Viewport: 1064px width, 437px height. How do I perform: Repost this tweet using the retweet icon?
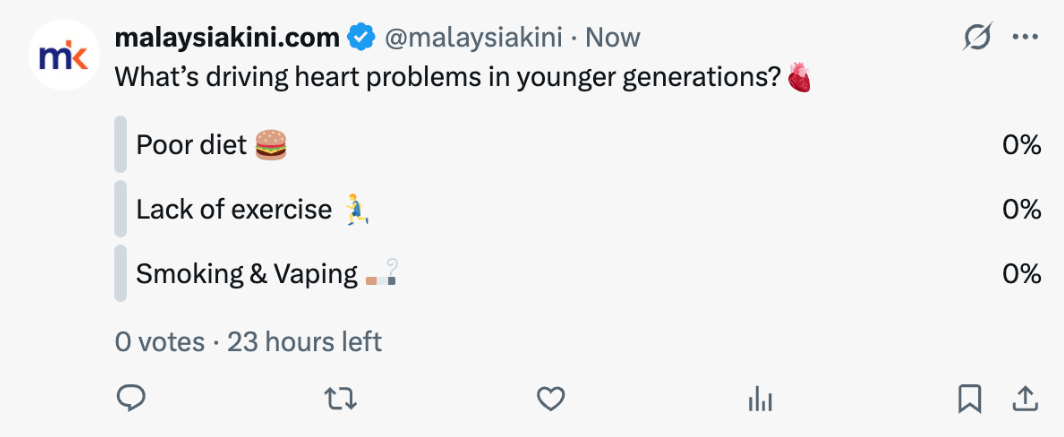click(x=341, y=399)
